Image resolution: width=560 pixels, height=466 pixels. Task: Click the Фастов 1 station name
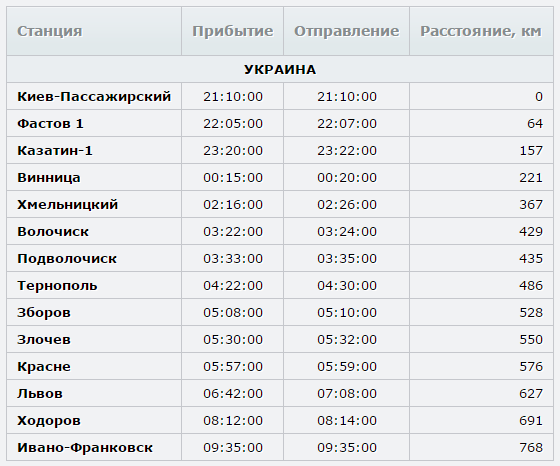tap(50, 124)
